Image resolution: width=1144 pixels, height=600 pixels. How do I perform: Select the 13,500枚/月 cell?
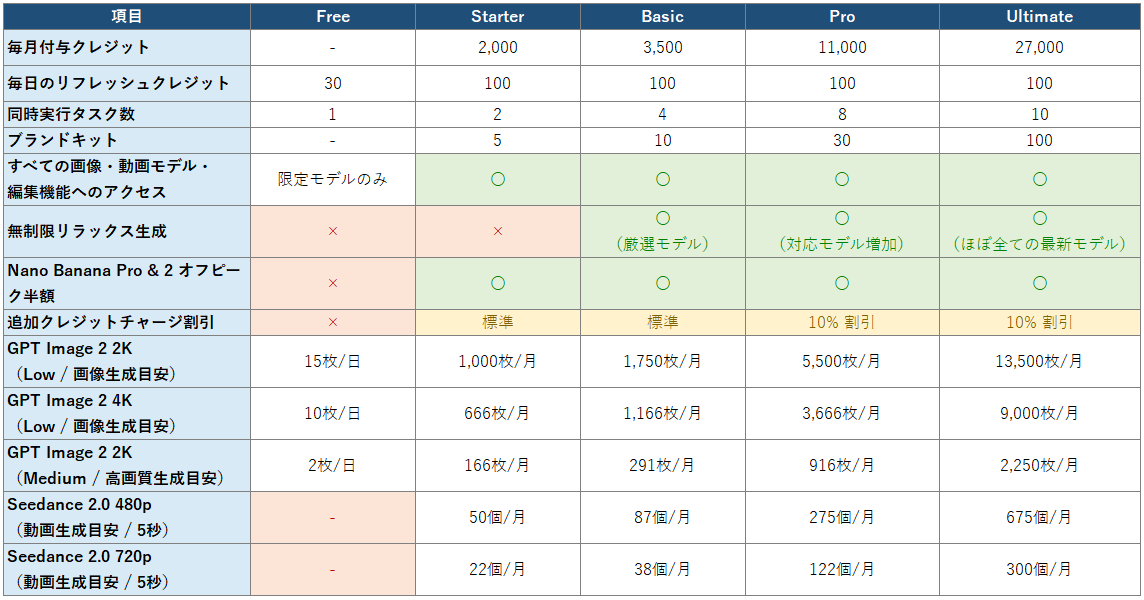tap(1040, 361)
